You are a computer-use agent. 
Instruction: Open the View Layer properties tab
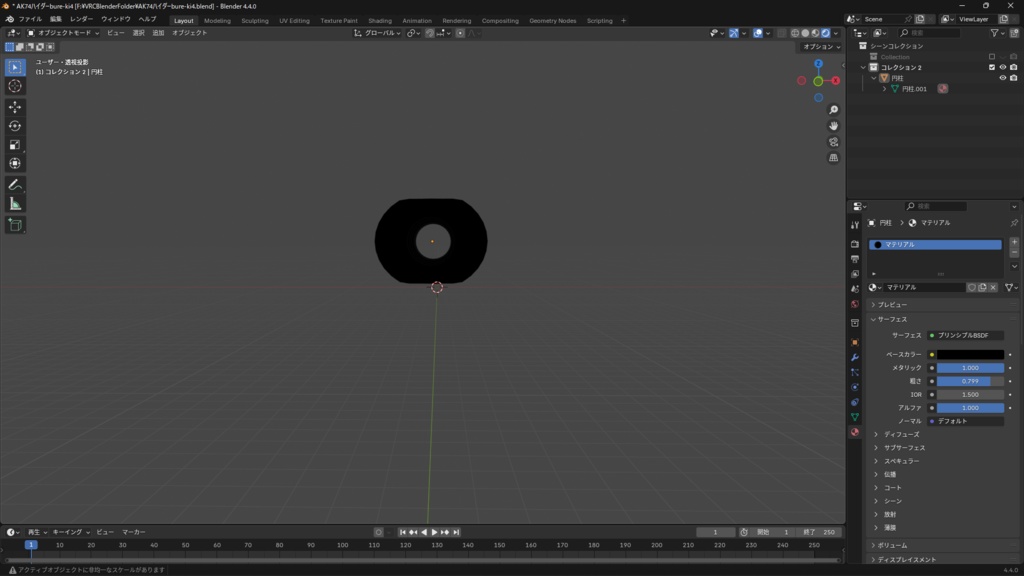pyautogui.click(x=855, y=274)
